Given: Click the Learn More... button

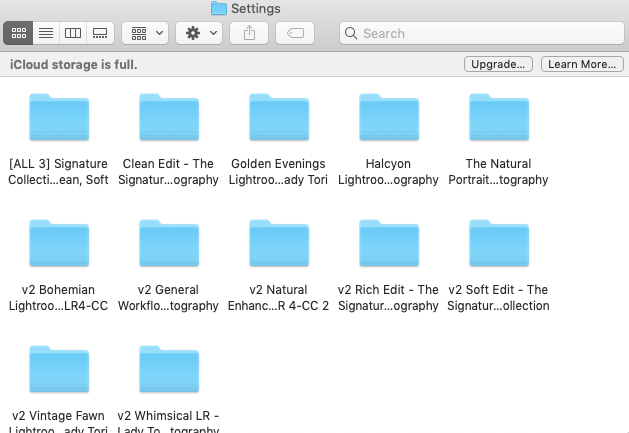Looking at the screenshot, I should (x=582, y=64).
